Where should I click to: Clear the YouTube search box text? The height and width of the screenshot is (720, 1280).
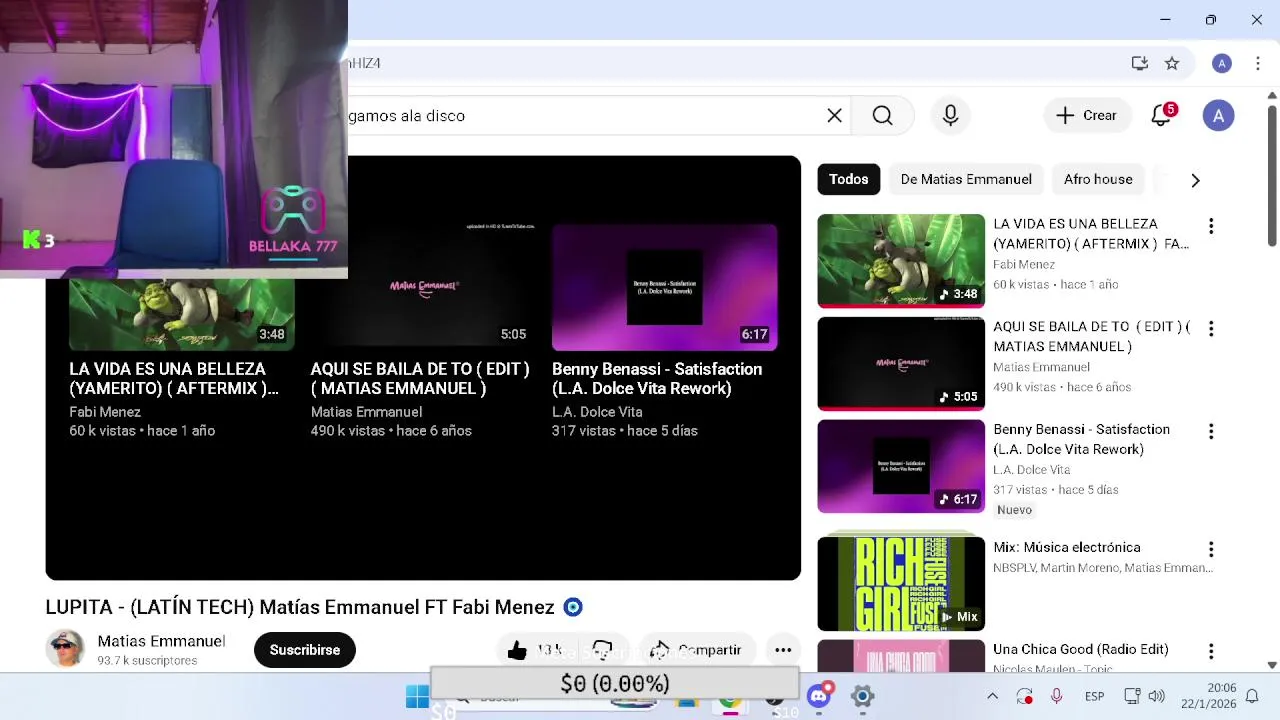pos(834,116)
